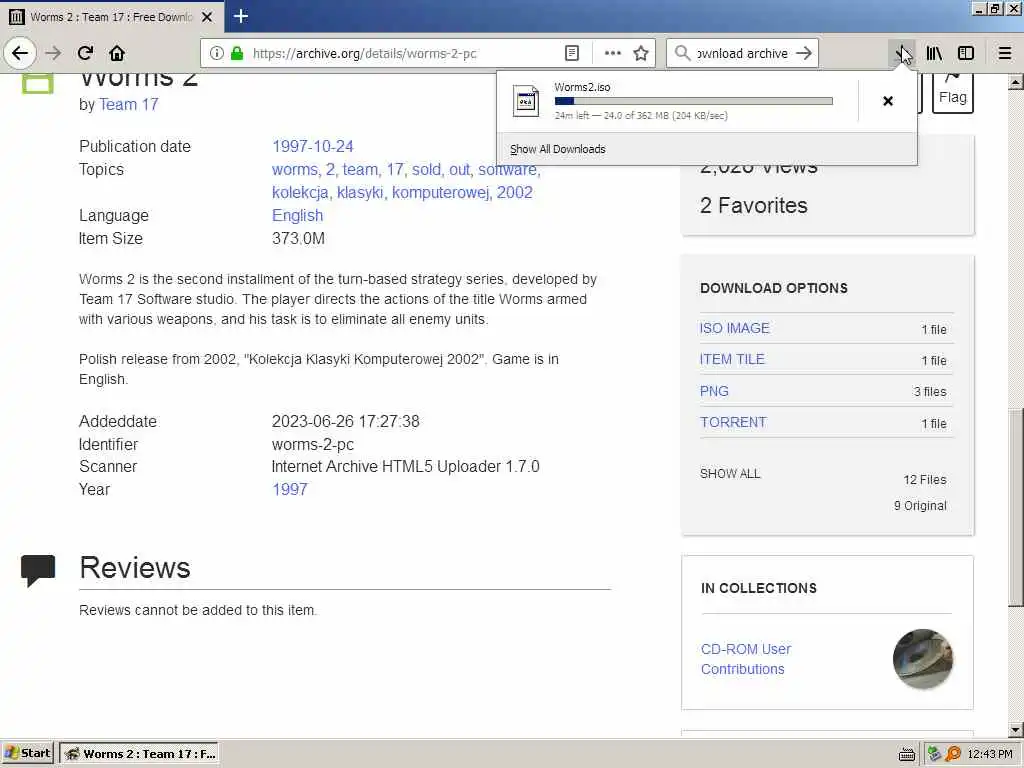
Task: Click the '12 Files' count
Action: pos(925,479)
